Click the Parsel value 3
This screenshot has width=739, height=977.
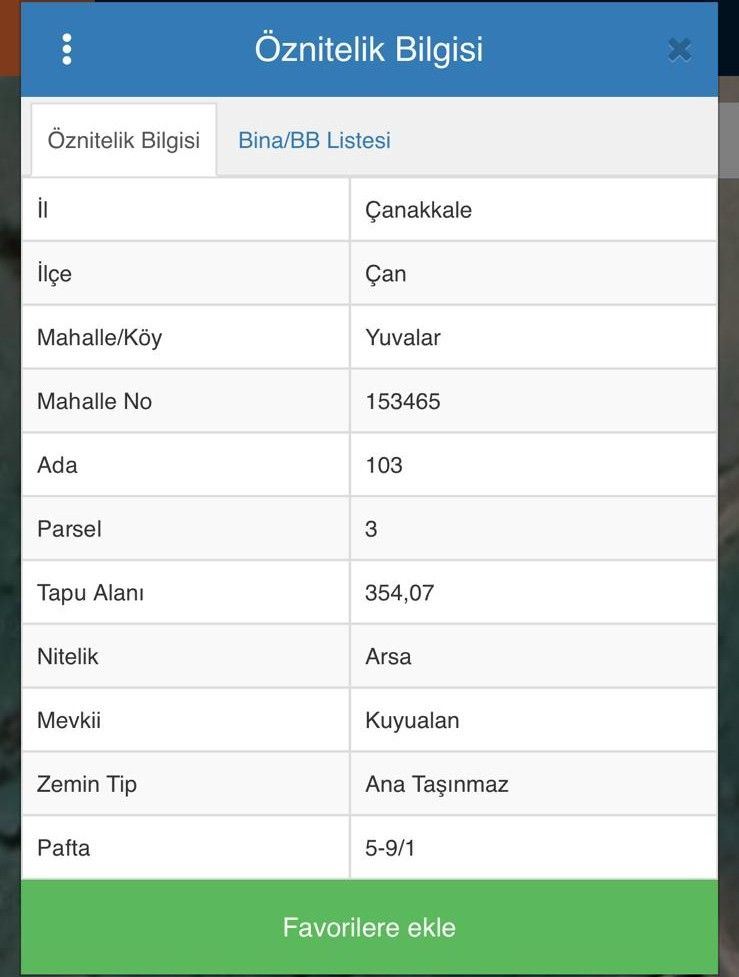[x=372, y=529]
